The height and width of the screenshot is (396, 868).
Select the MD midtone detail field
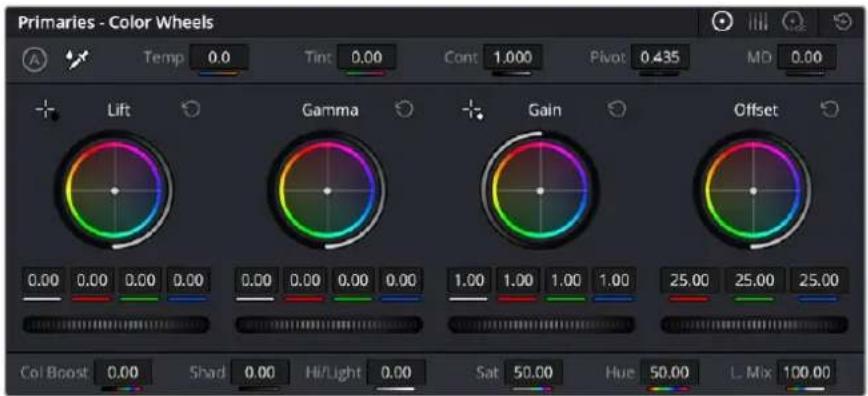tap(807, 58)
